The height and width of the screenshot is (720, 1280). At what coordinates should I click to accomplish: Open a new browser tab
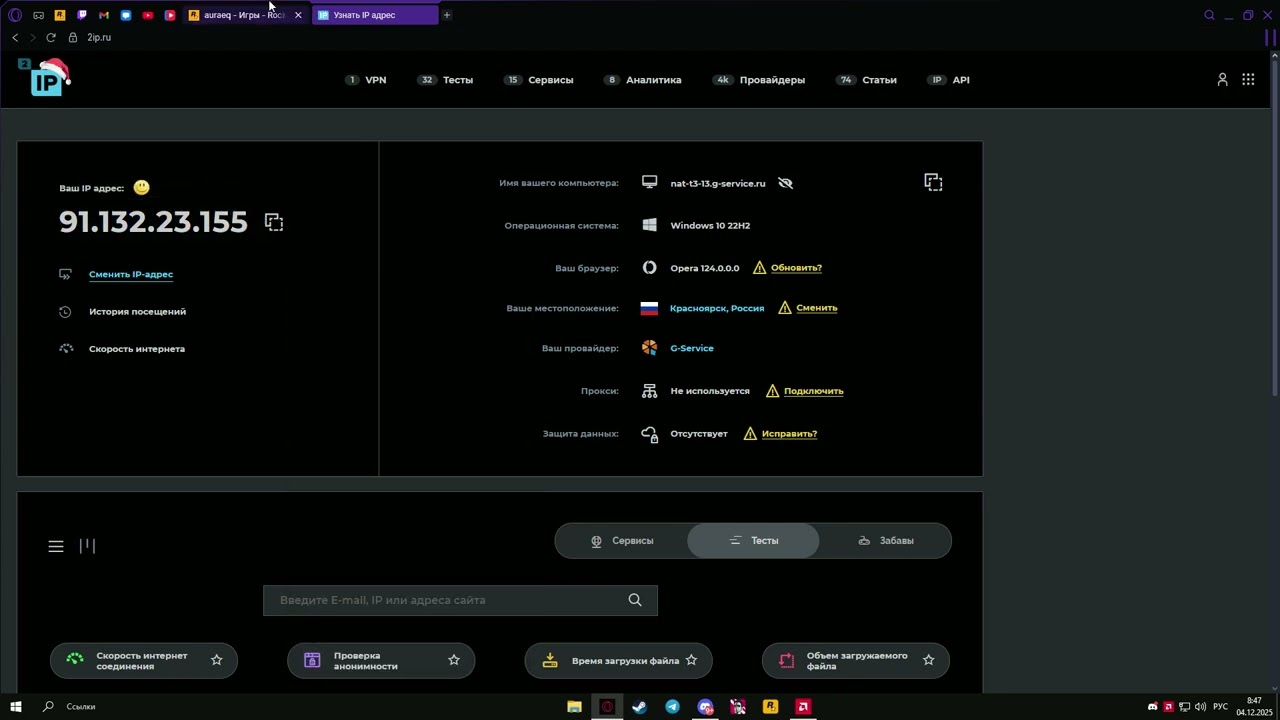click(x=447, y=15)
